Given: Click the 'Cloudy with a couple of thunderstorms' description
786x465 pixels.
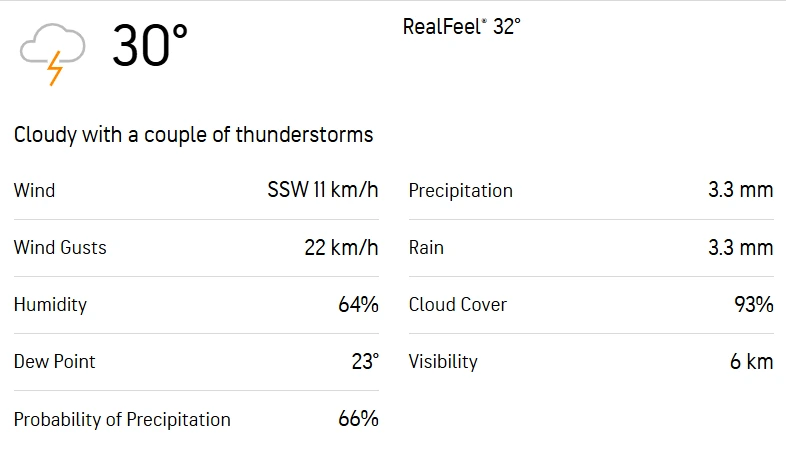Looking at the screenshot, I should (193, 134).
